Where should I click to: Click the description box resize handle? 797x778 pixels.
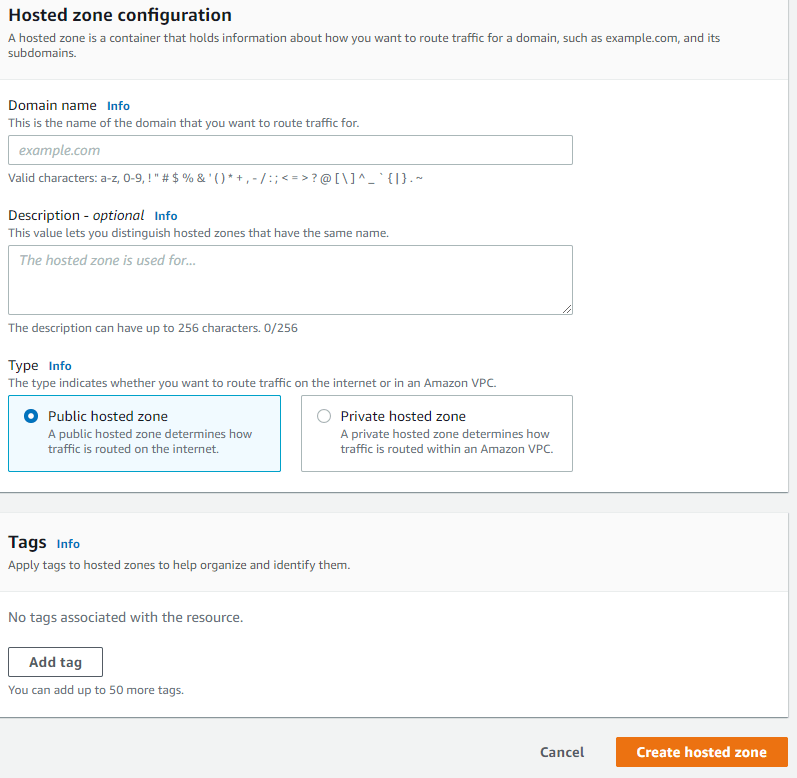click(x=567, y=309)
